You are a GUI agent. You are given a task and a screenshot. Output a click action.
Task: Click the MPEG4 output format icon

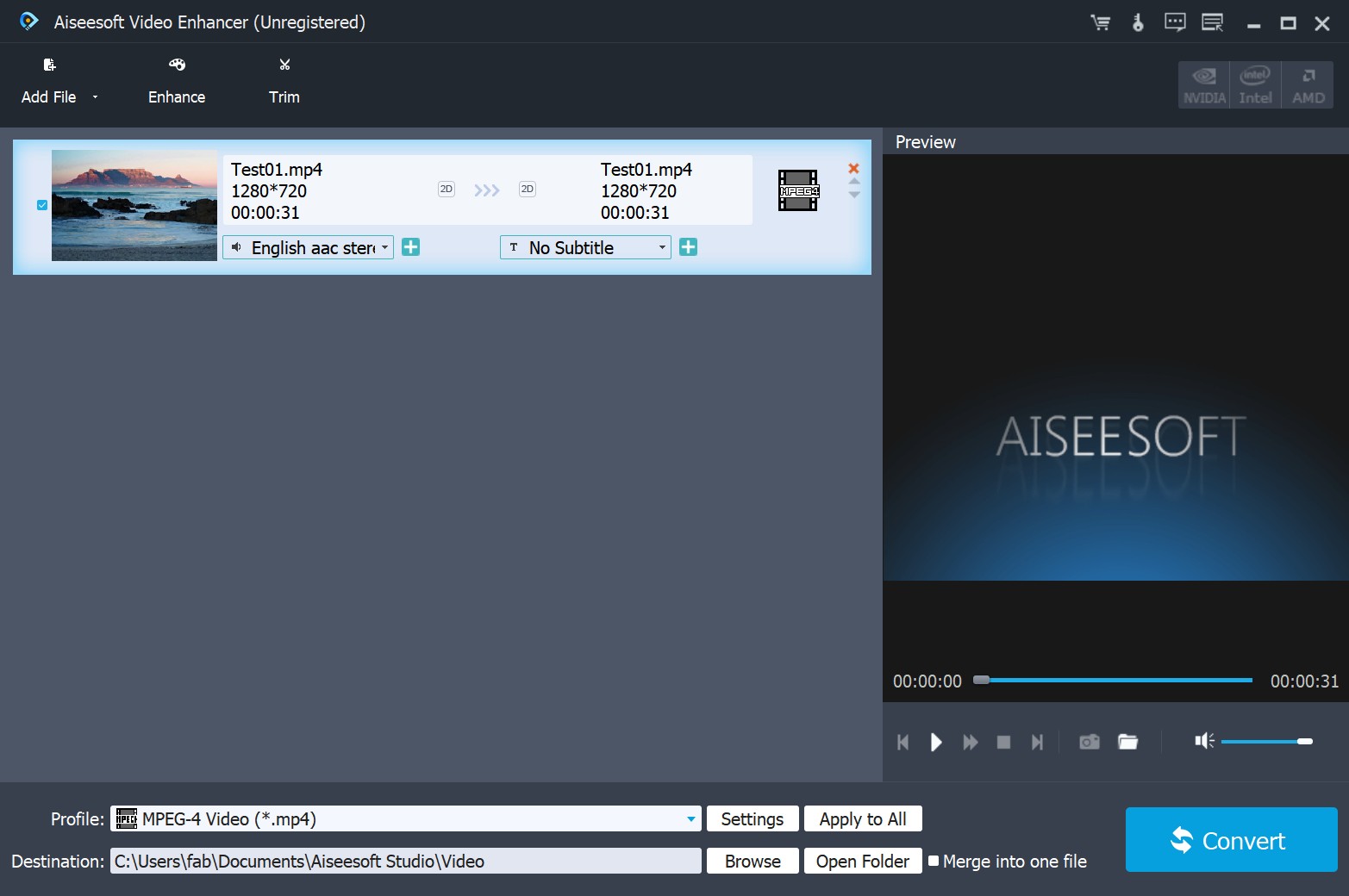tap(798, 190)
